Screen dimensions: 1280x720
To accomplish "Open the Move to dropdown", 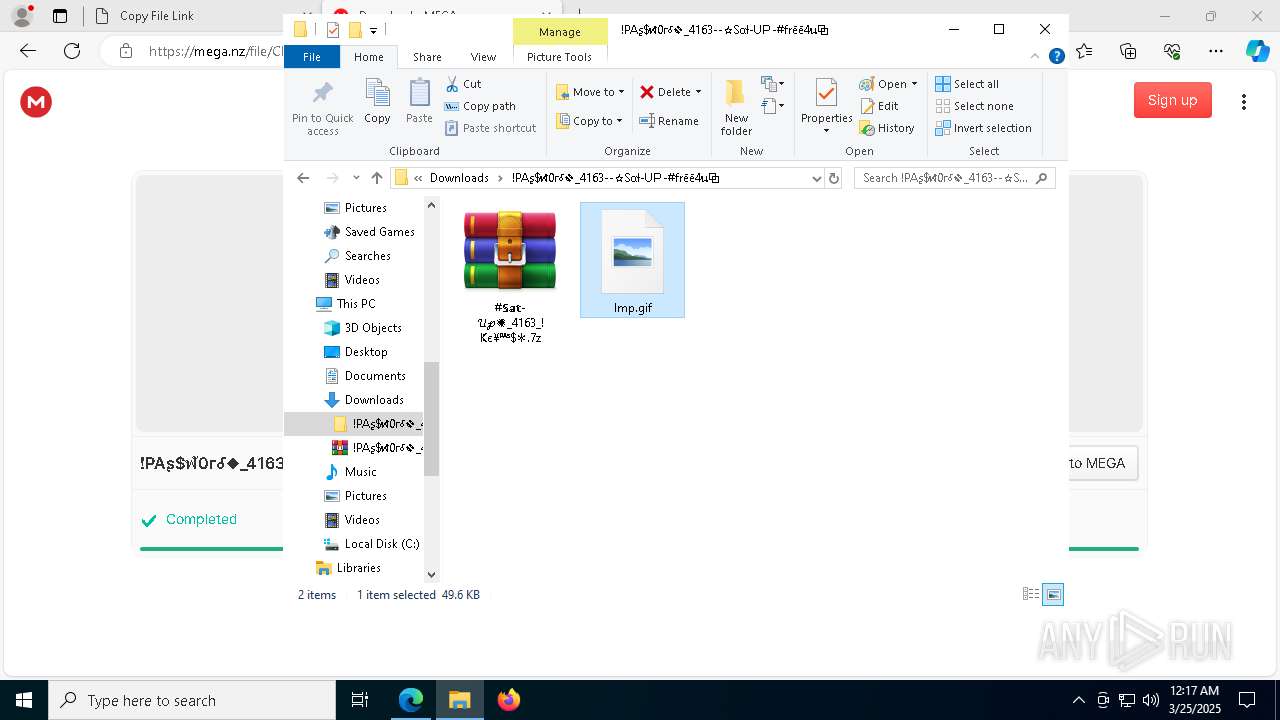I will [590, 92].
